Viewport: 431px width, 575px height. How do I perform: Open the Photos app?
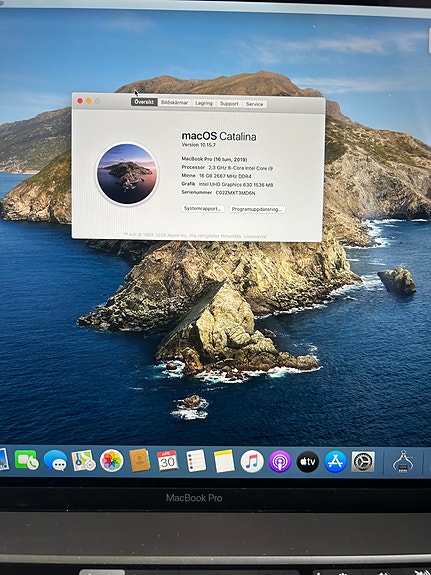[x=112, y=461]
